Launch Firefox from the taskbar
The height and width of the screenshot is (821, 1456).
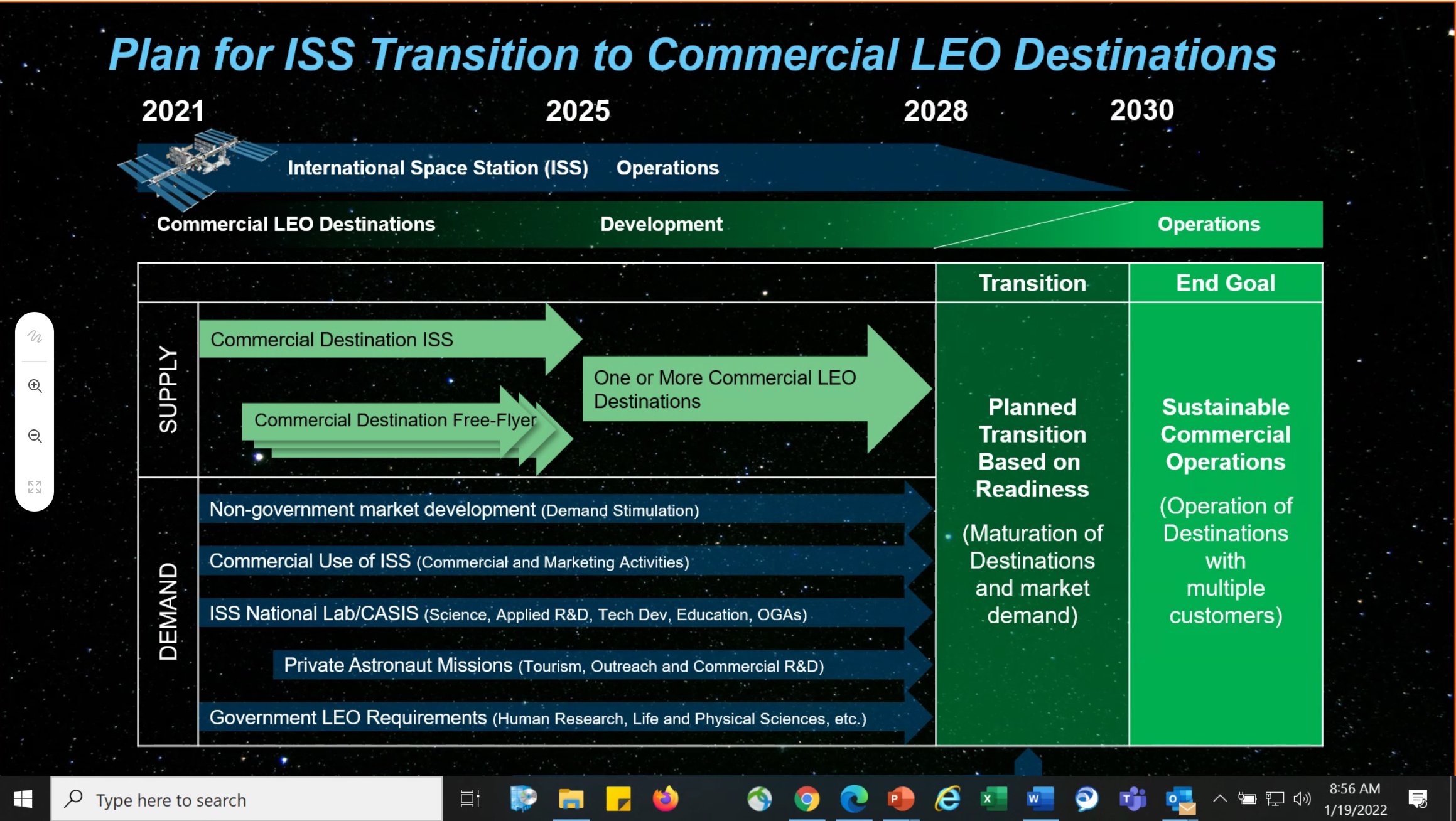(x=666, y=799)
